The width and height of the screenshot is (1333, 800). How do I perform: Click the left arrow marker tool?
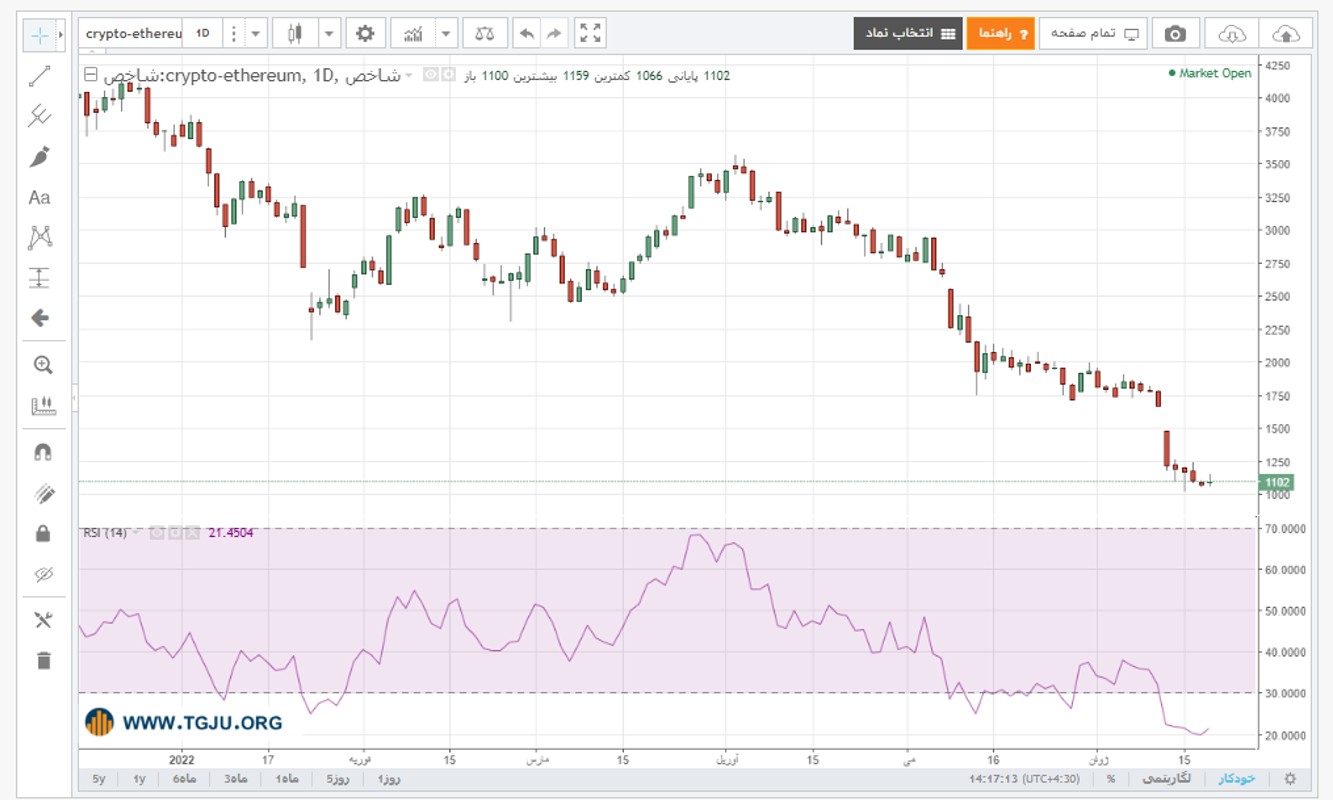[40, 318]
